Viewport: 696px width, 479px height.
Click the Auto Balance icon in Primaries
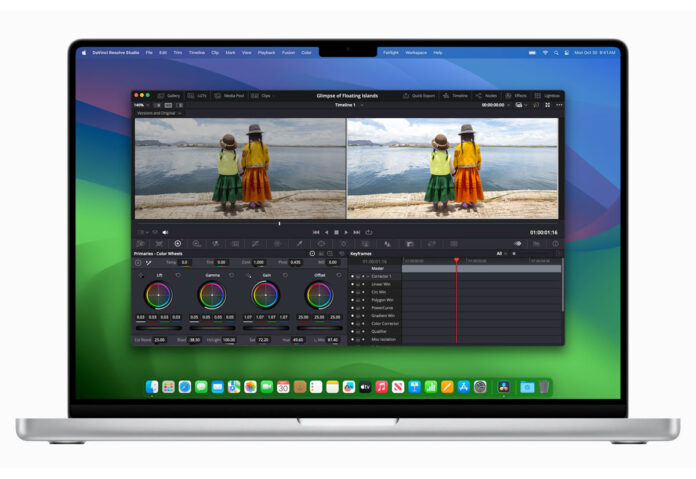tap(138, 263)
